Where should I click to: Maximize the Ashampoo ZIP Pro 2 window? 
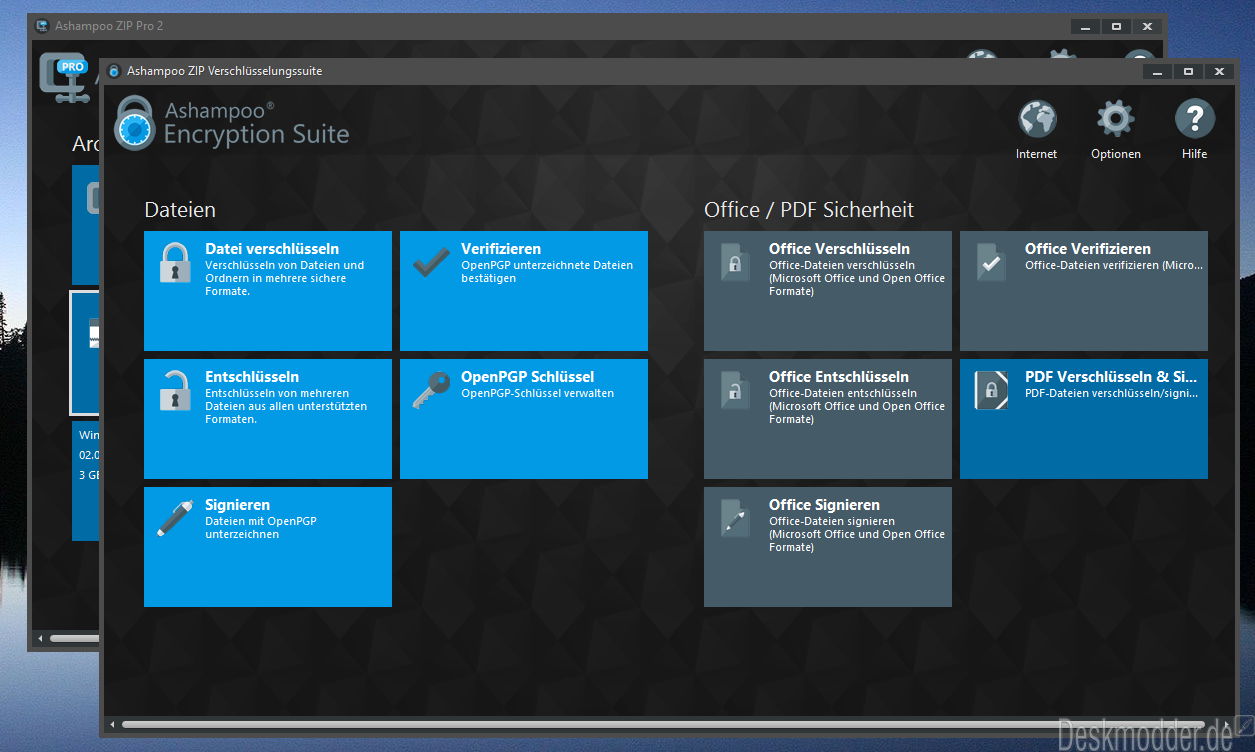tap(1116, 26)
